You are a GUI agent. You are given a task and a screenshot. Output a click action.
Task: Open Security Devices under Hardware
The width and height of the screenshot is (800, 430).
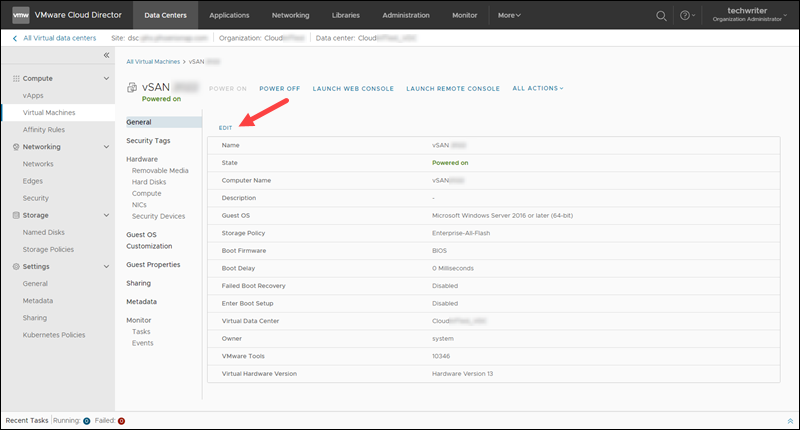click(159, 216)
